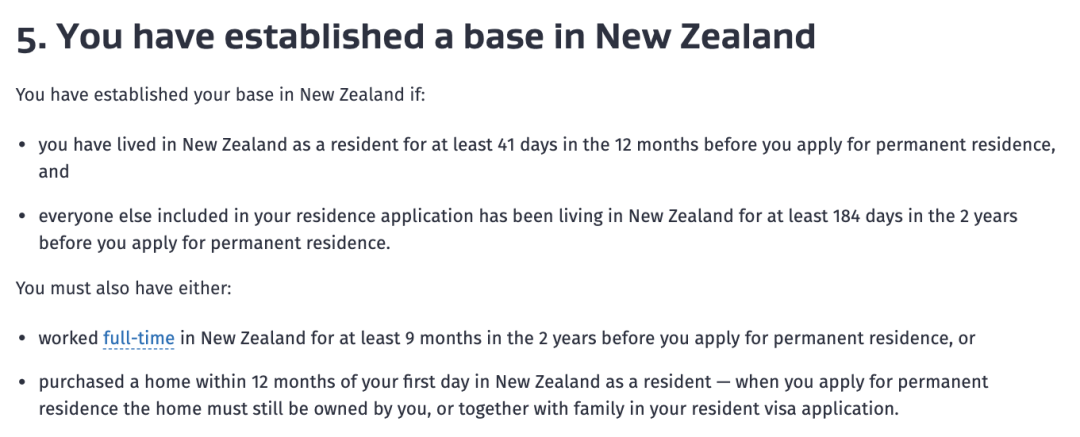
Task: Click the bullet dot before "you have lived"
Action: pos(22,145)
